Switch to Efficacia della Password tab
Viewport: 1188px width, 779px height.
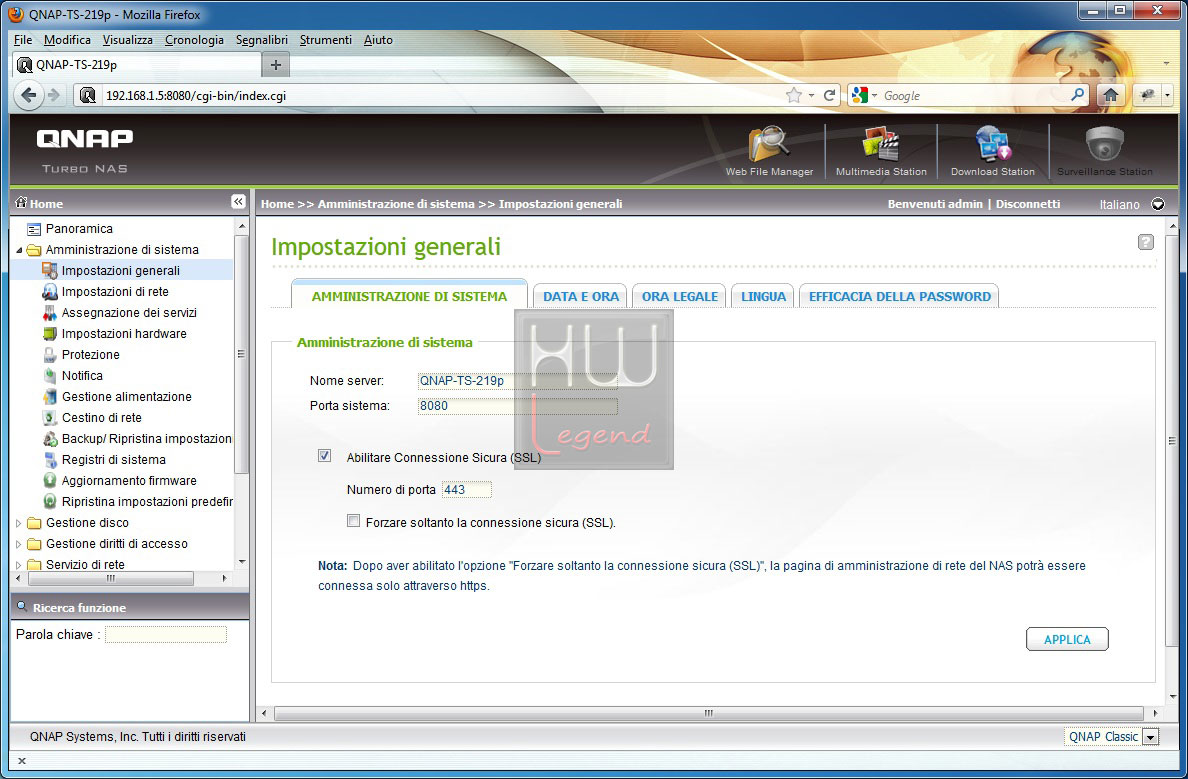899,296
